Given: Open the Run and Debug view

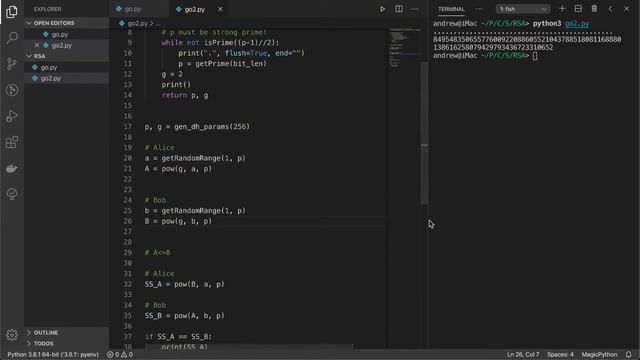Looking at the screenshot, I should coord(12,116).
